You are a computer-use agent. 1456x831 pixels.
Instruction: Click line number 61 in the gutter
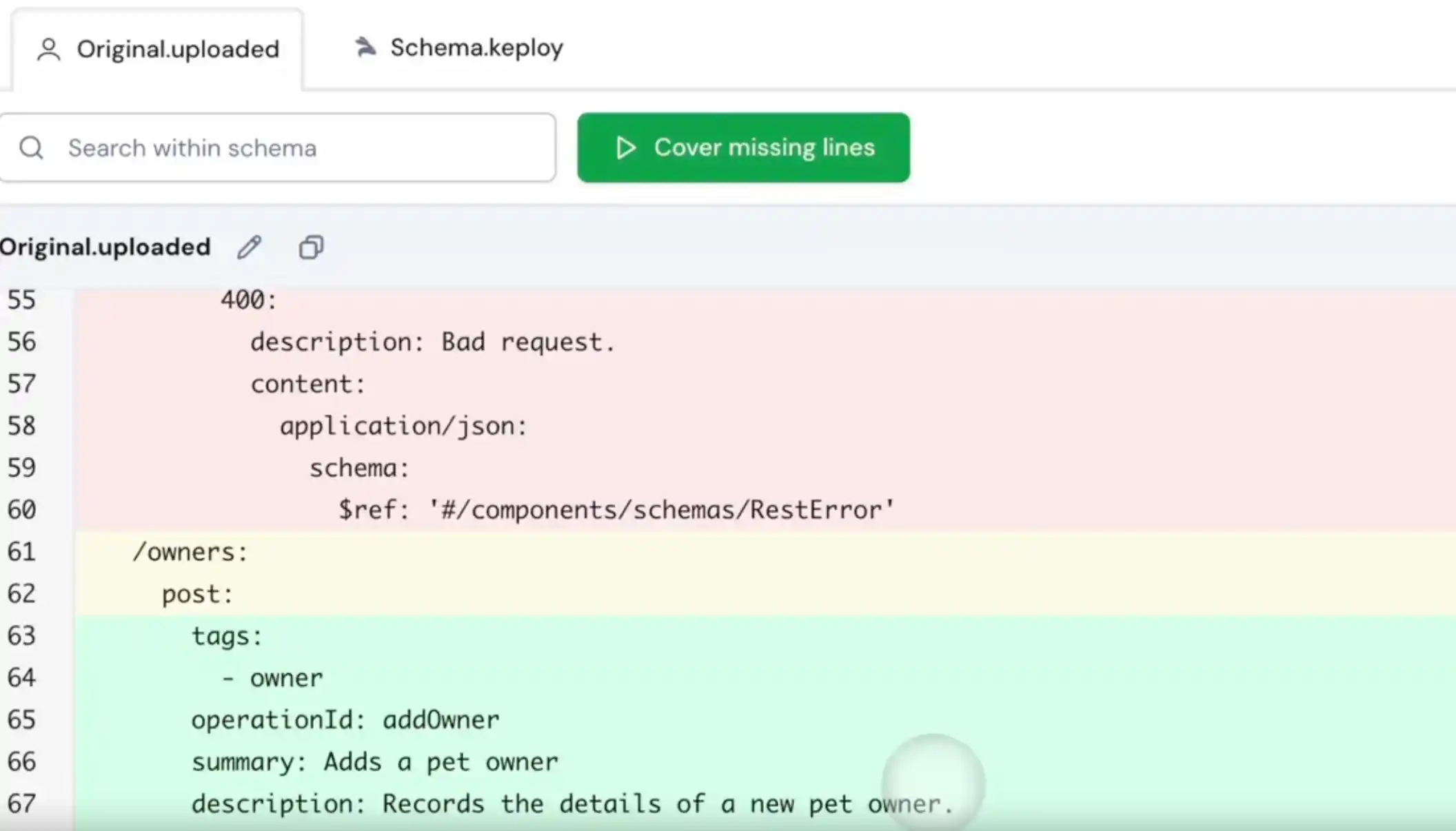(x=21, y=551)
